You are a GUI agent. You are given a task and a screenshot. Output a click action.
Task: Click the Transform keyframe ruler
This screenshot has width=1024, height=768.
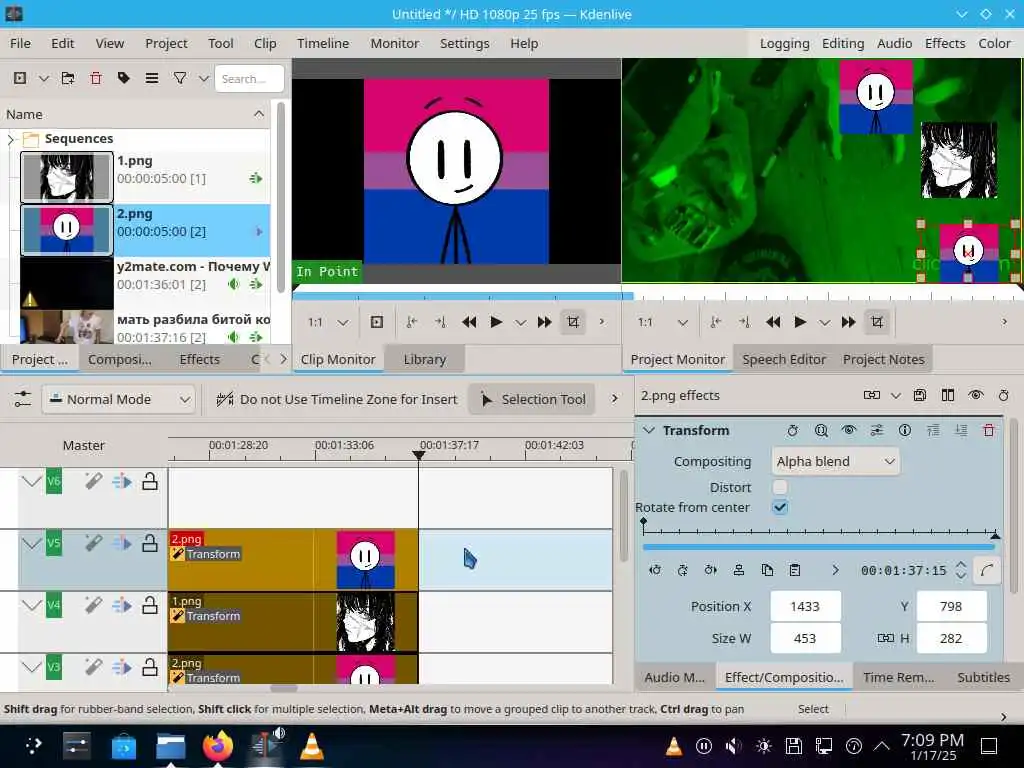tap(819, 529)
